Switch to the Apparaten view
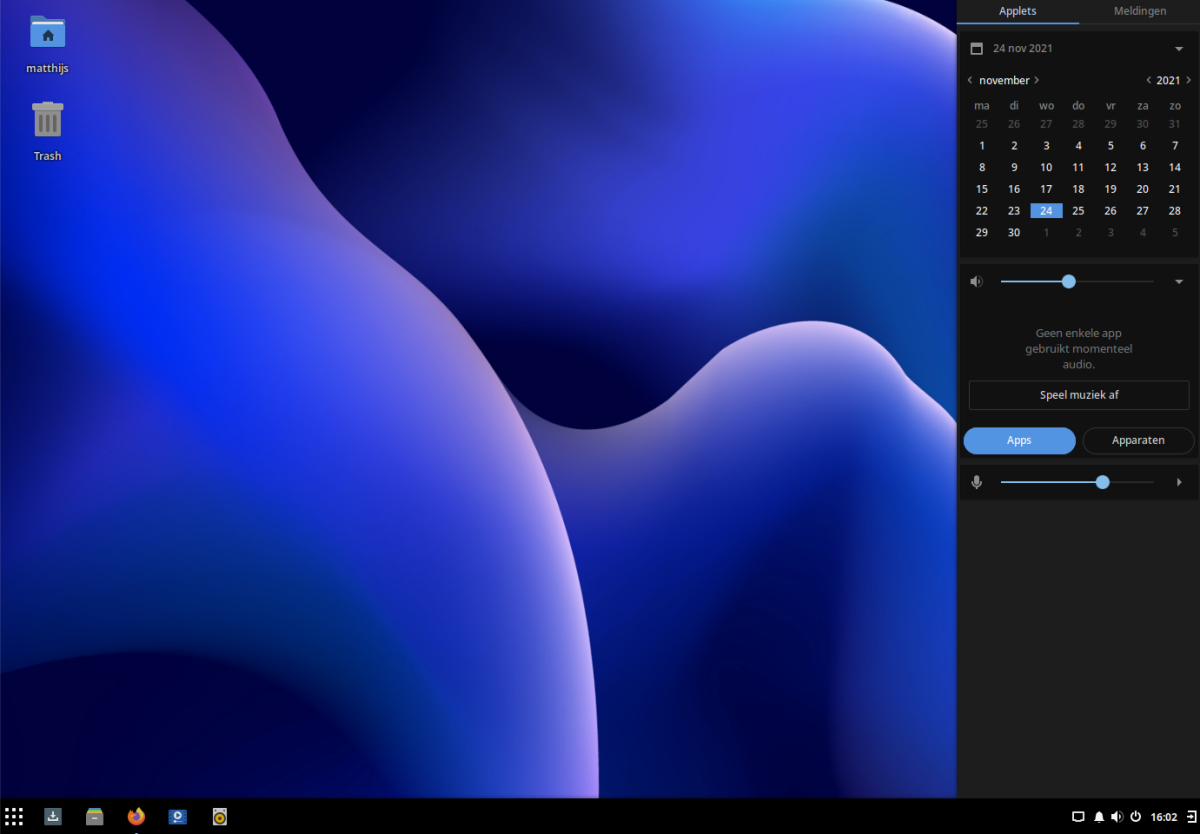The width and height of the screenshot is (1200, 834). pyautogui.click(x=1138, y=440)
